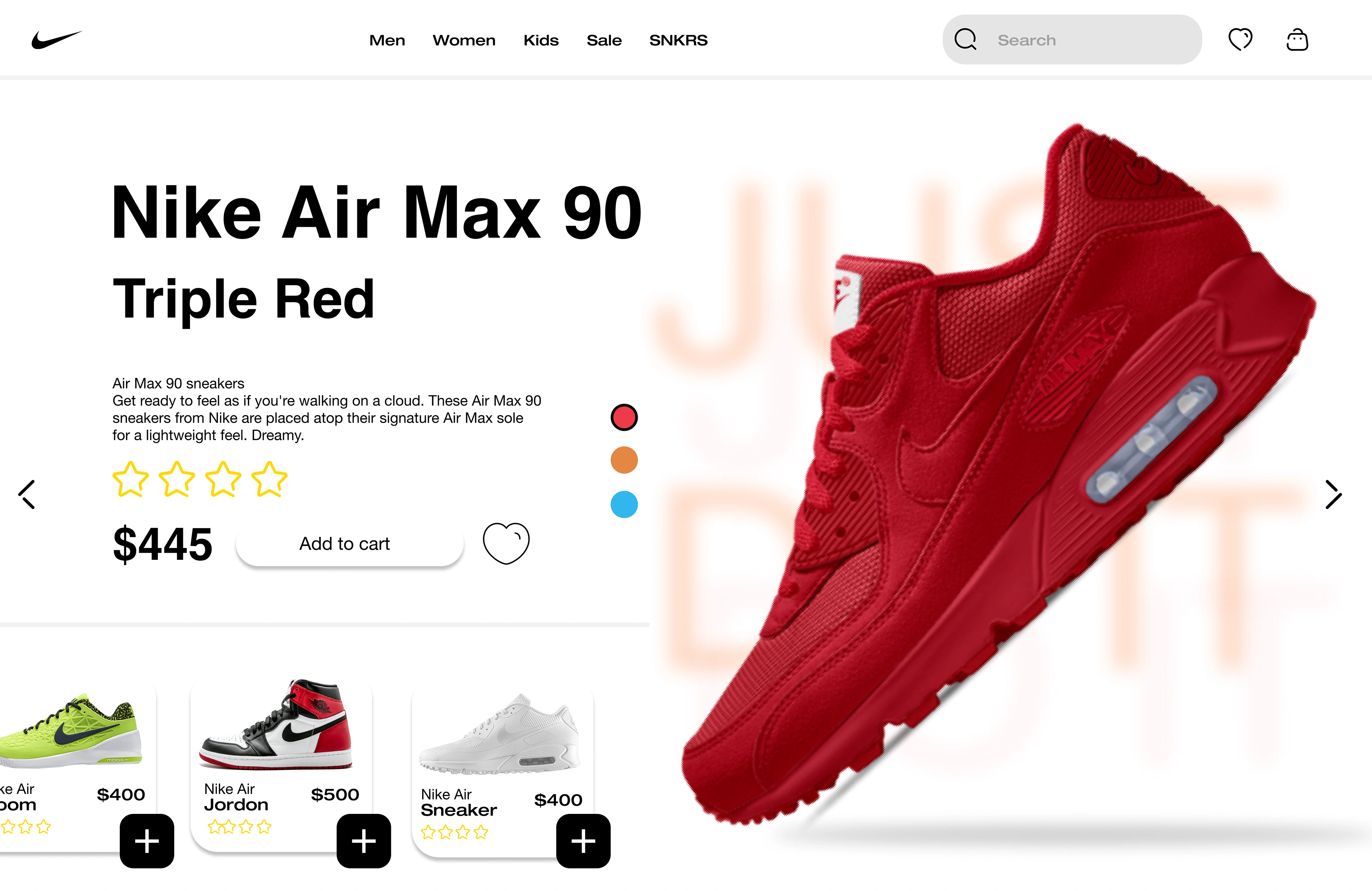This screenshot has width=1372, height=891.
Task: Go to previous product with left chevron
Action: click(26, 494)
